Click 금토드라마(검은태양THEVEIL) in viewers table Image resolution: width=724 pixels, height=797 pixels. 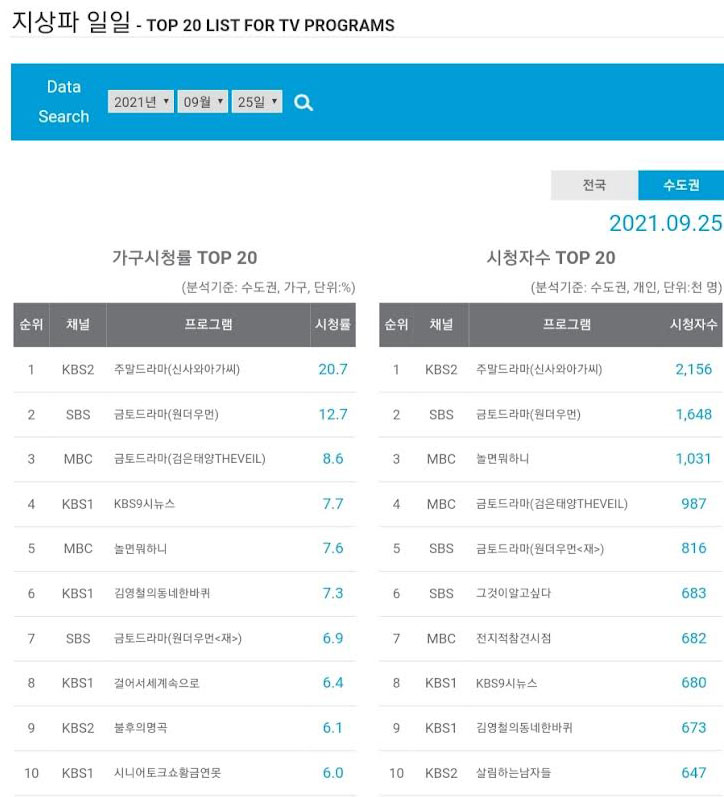(552, 504)
